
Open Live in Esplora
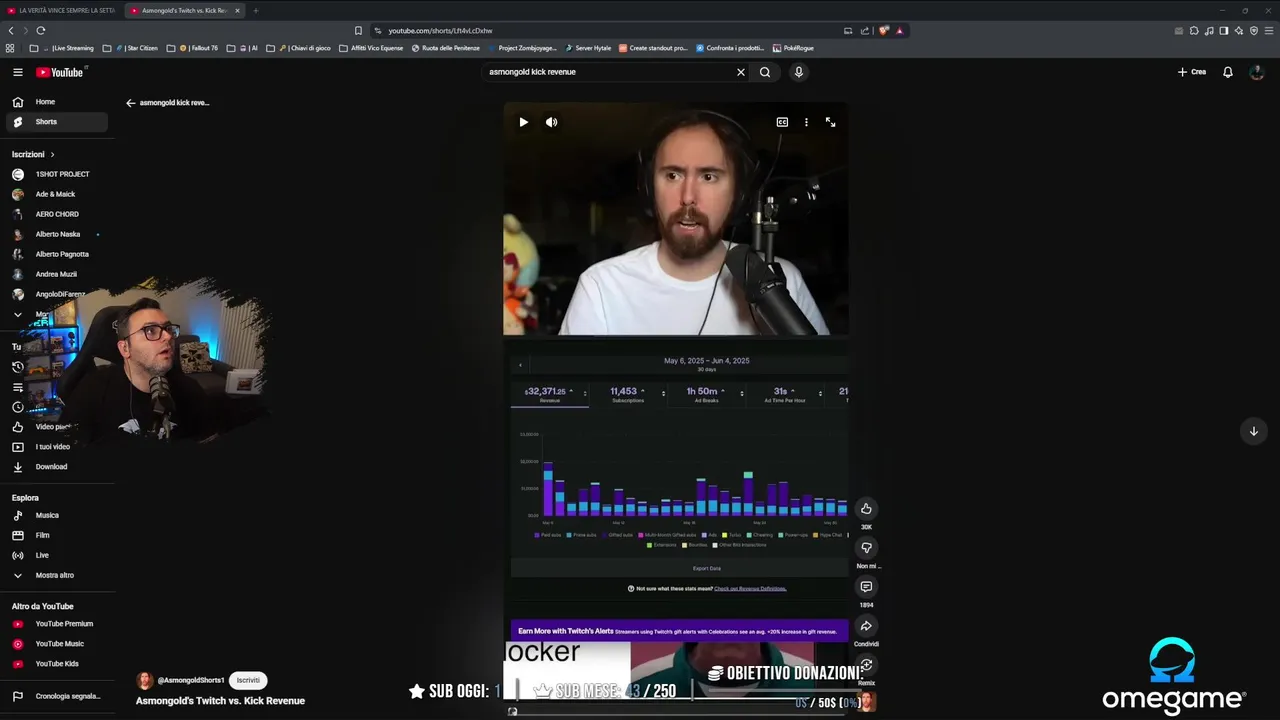(x=56, y=555)
